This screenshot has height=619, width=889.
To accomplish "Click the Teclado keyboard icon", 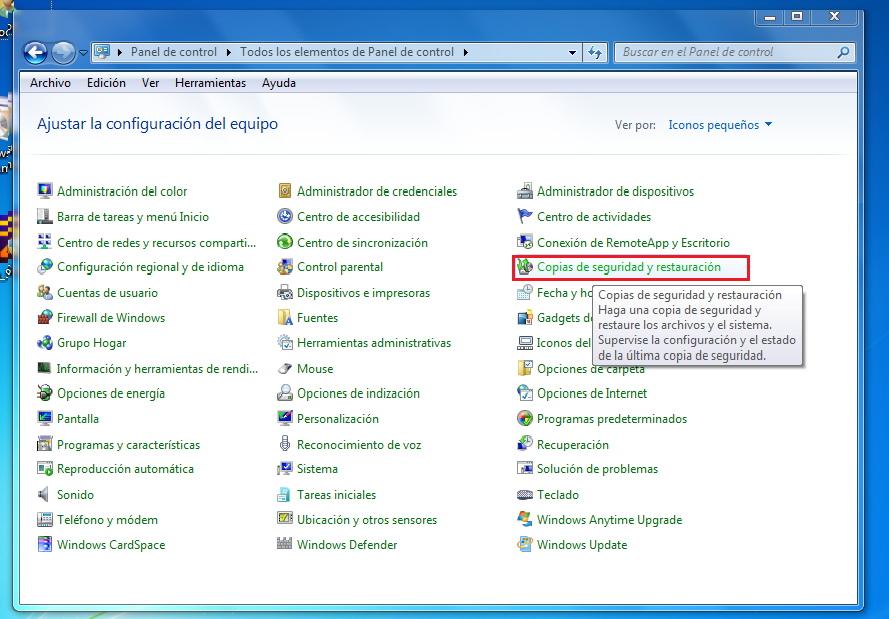I will pos(525,494).
